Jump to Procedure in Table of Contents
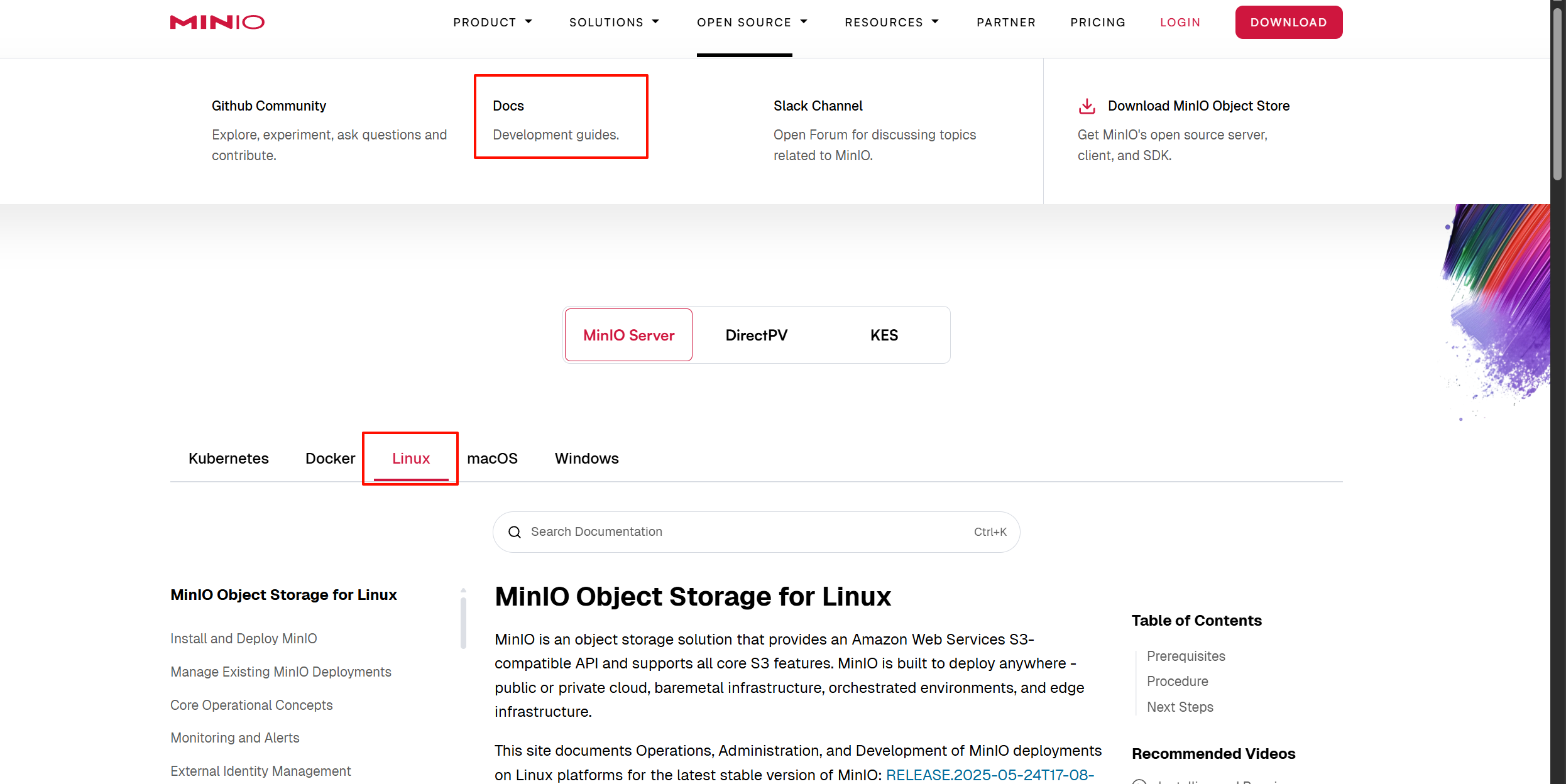This screenshot has height=784, width=1566. tap(1178, 682)
